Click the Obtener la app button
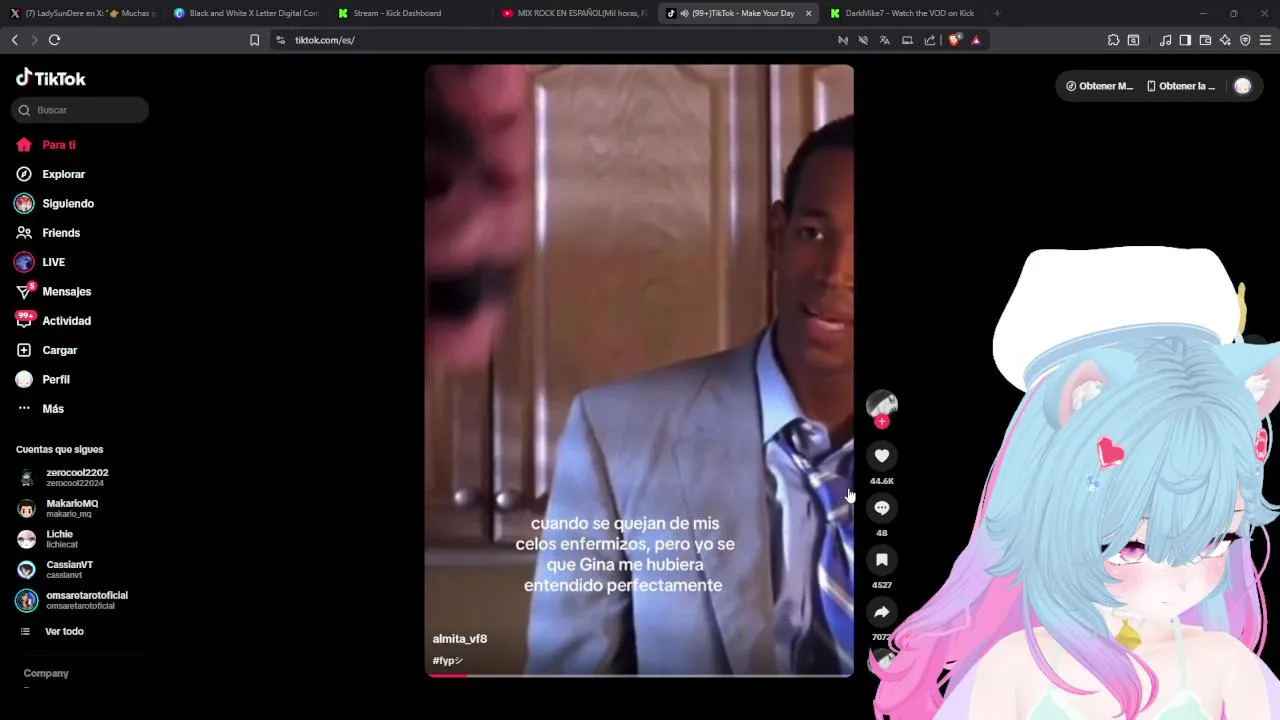Screen dimensions: 1280x720 (x=1181, y=86)
